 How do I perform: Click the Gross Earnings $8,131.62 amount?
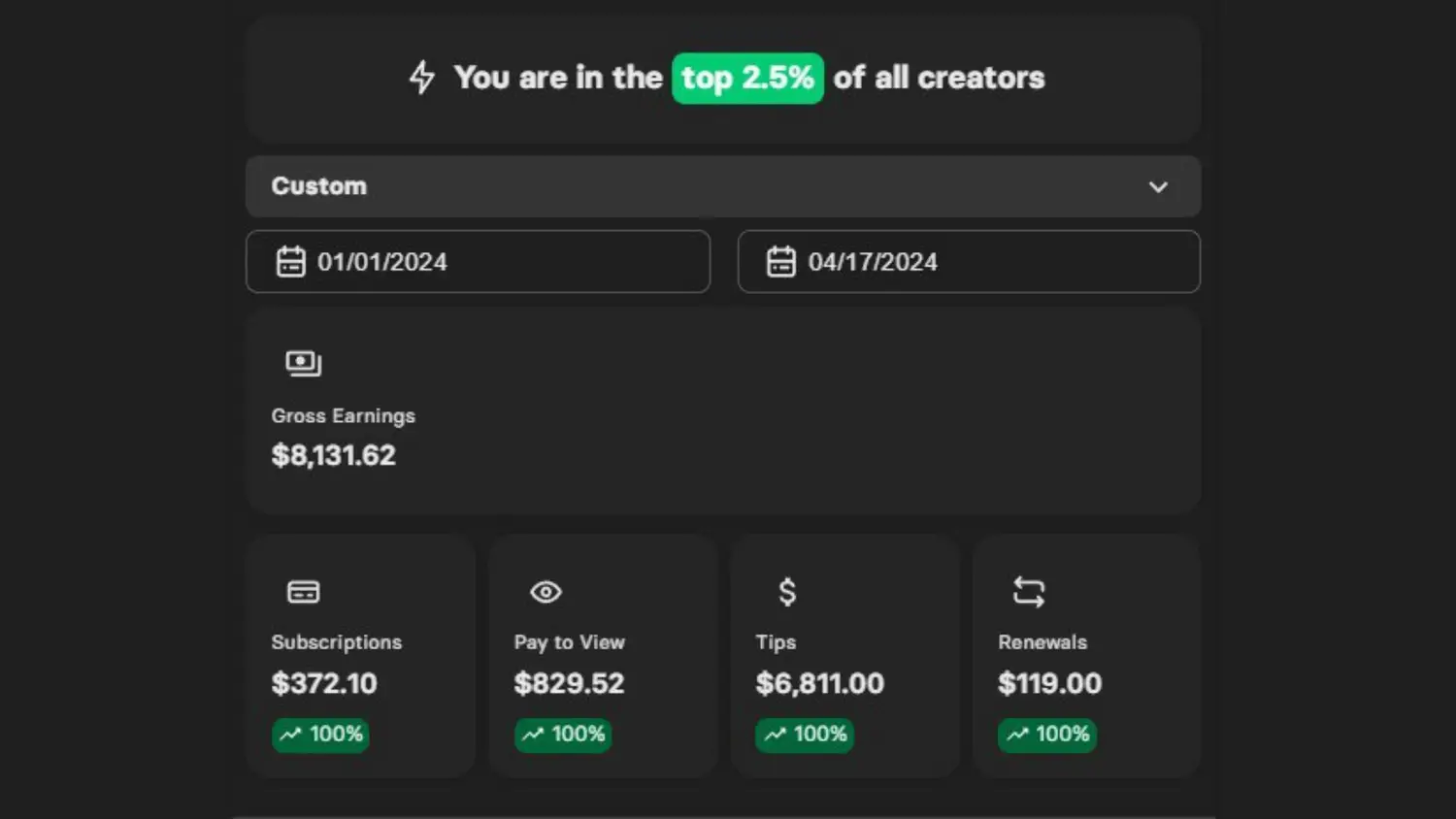coord(333,455)
